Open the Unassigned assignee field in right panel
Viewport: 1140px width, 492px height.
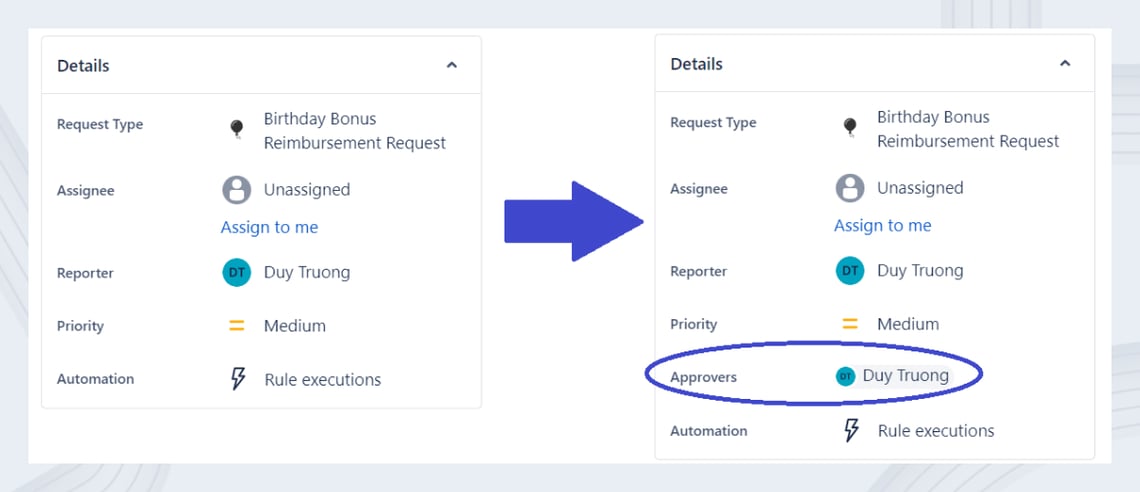(x=919, y=188)
